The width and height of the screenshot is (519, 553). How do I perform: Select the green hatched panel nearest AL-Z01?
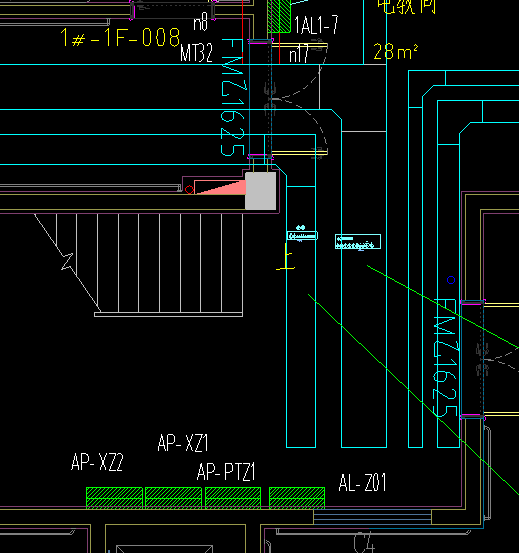pos(297,498)
